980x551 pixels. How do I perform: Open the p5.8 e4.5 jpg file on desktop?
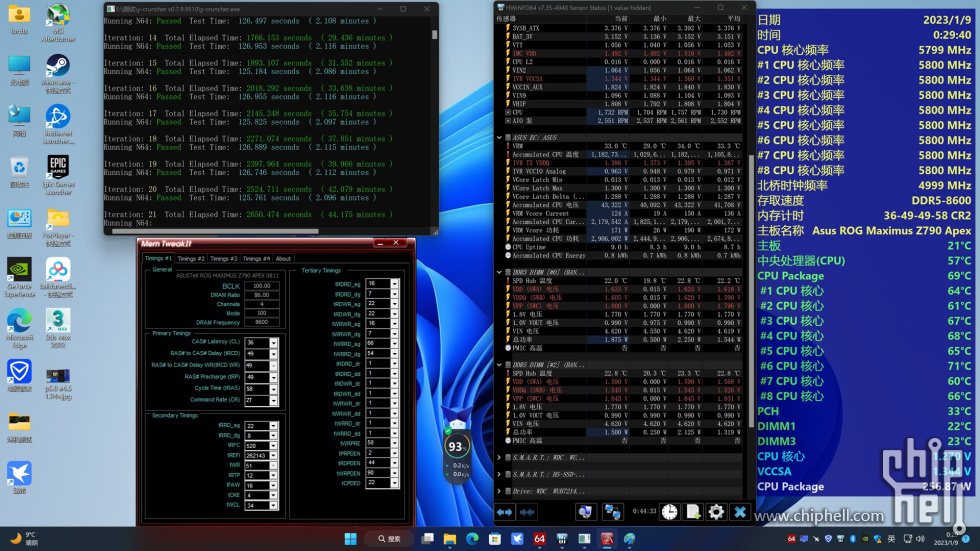[x=58, y=382]
